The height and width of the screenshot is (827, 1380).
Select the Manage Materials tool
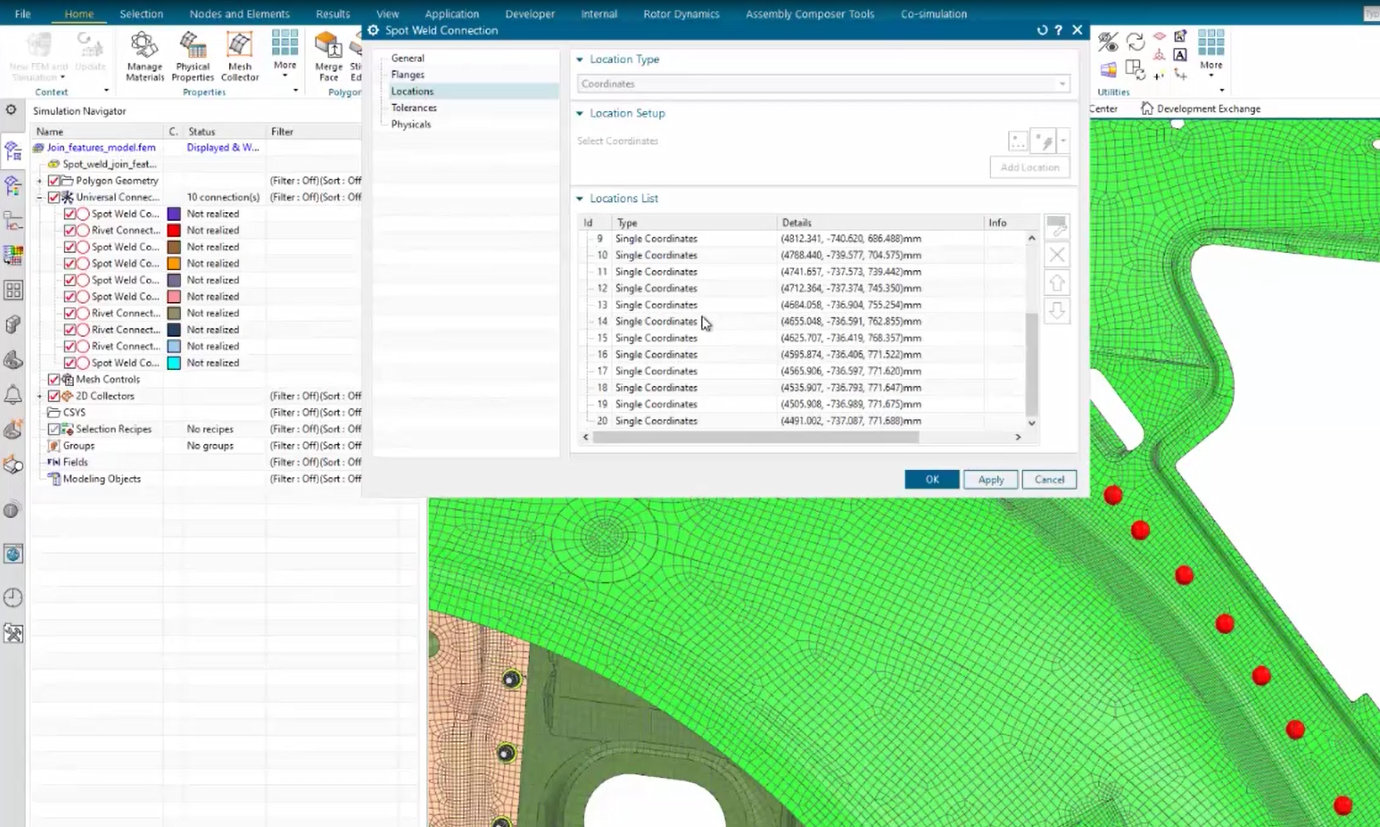(144, 57)
